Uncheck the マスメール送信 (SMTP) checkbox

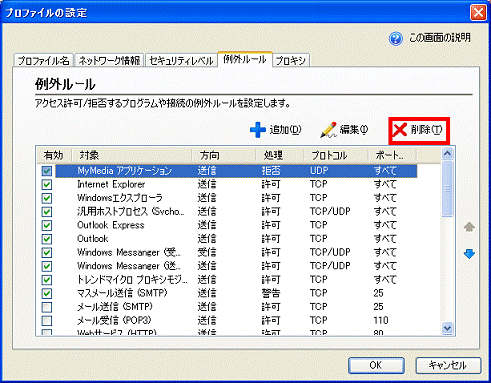(47, 293)
